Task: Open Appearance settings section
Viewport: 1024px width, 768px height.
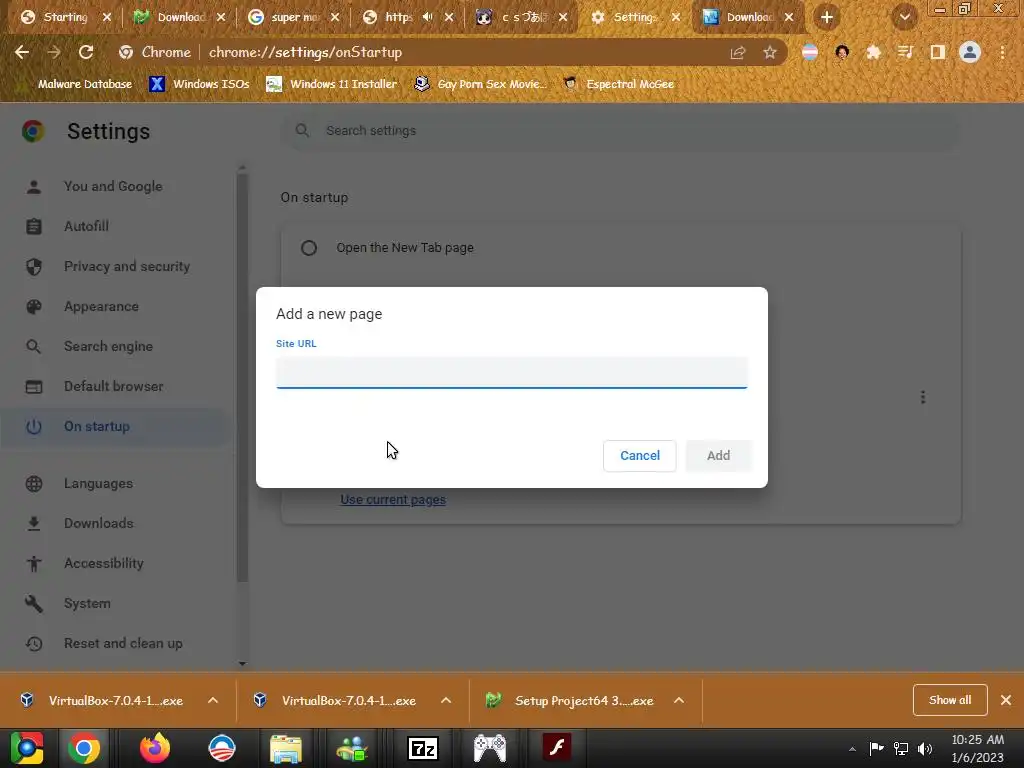Action: pyautogui.click(x=101, y=306)
